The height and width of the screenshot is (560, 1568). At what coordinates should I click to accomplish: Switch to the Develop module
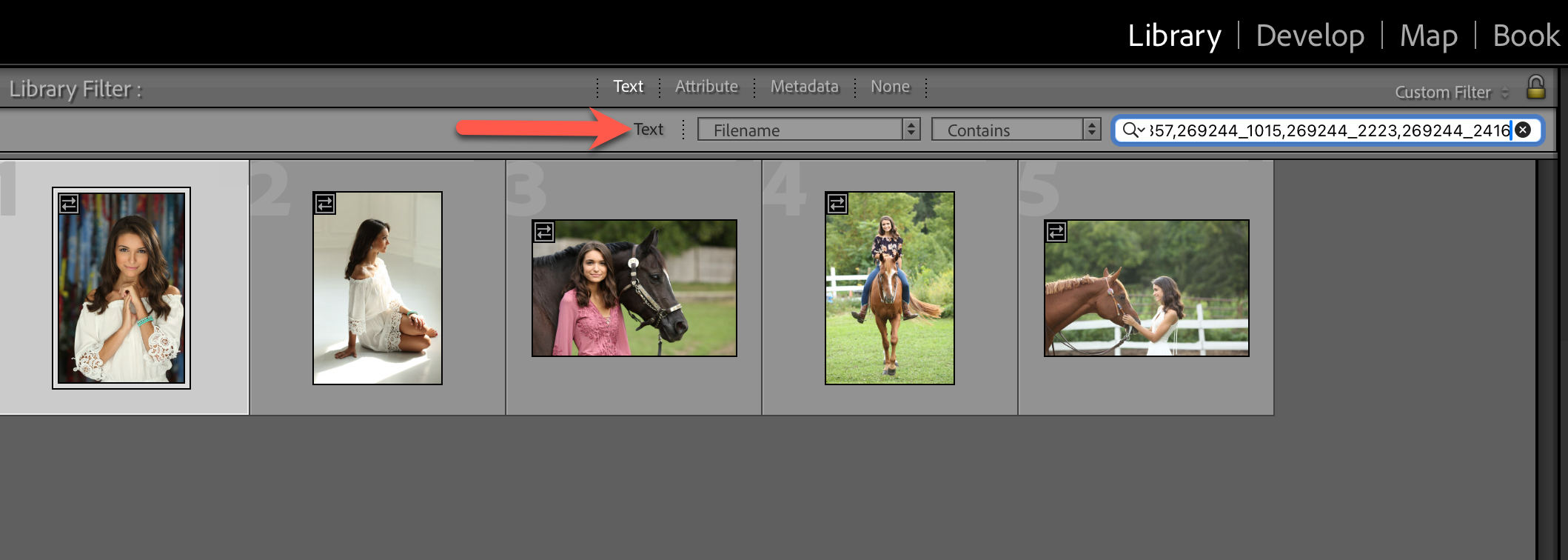coord(1310,36)
